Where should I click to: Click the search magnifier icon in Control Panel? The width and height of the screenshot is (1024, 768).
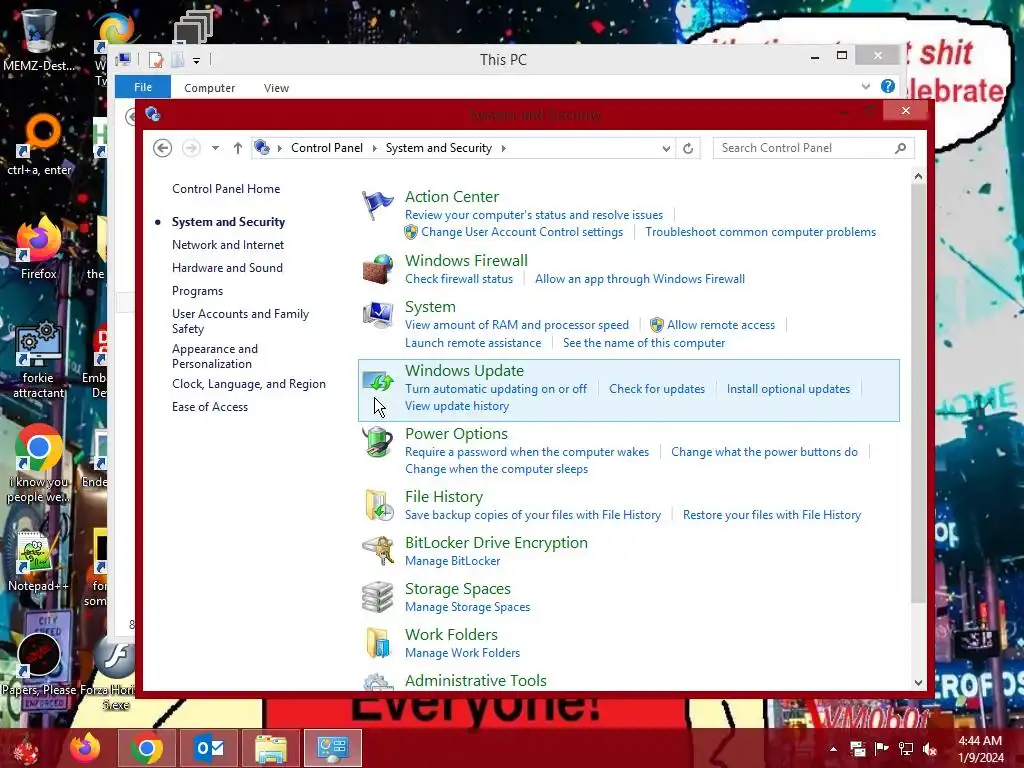901,148
